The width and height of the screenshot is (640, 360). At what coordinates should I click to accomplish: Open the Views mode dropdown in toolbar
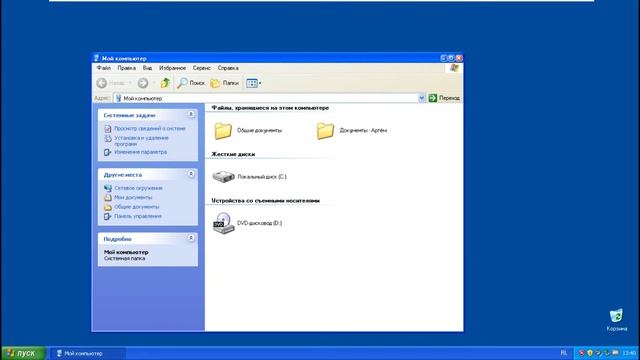[x=253, y=83]
